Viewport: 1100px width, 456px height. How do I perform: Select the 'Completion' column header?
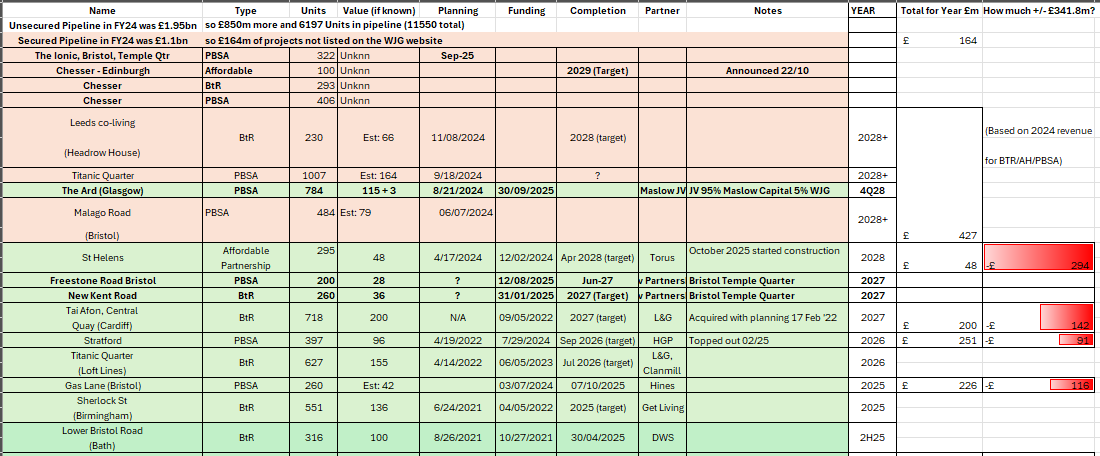click(598, 11)
